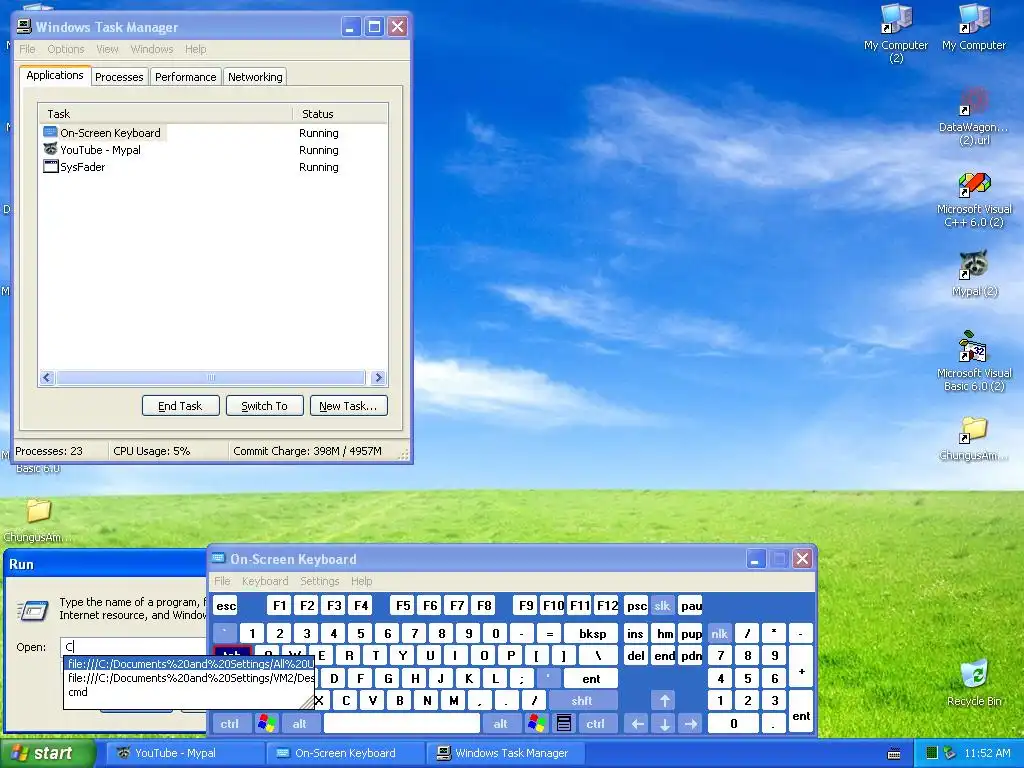Click the down arrow key on keyboard
This screenshot has height=768, width=1024.
(664, 724)
